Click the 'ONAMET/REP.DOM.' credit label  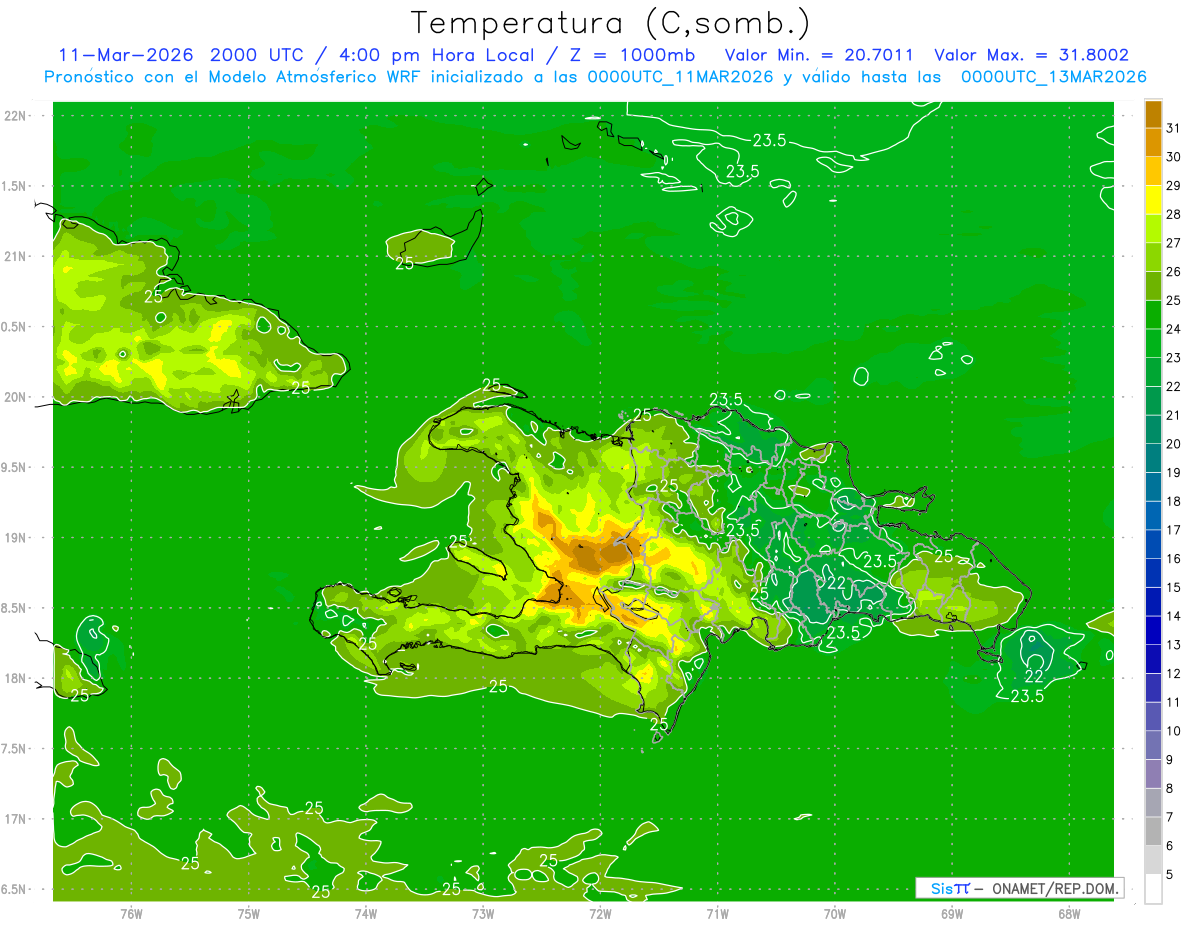pos(1055,888)
